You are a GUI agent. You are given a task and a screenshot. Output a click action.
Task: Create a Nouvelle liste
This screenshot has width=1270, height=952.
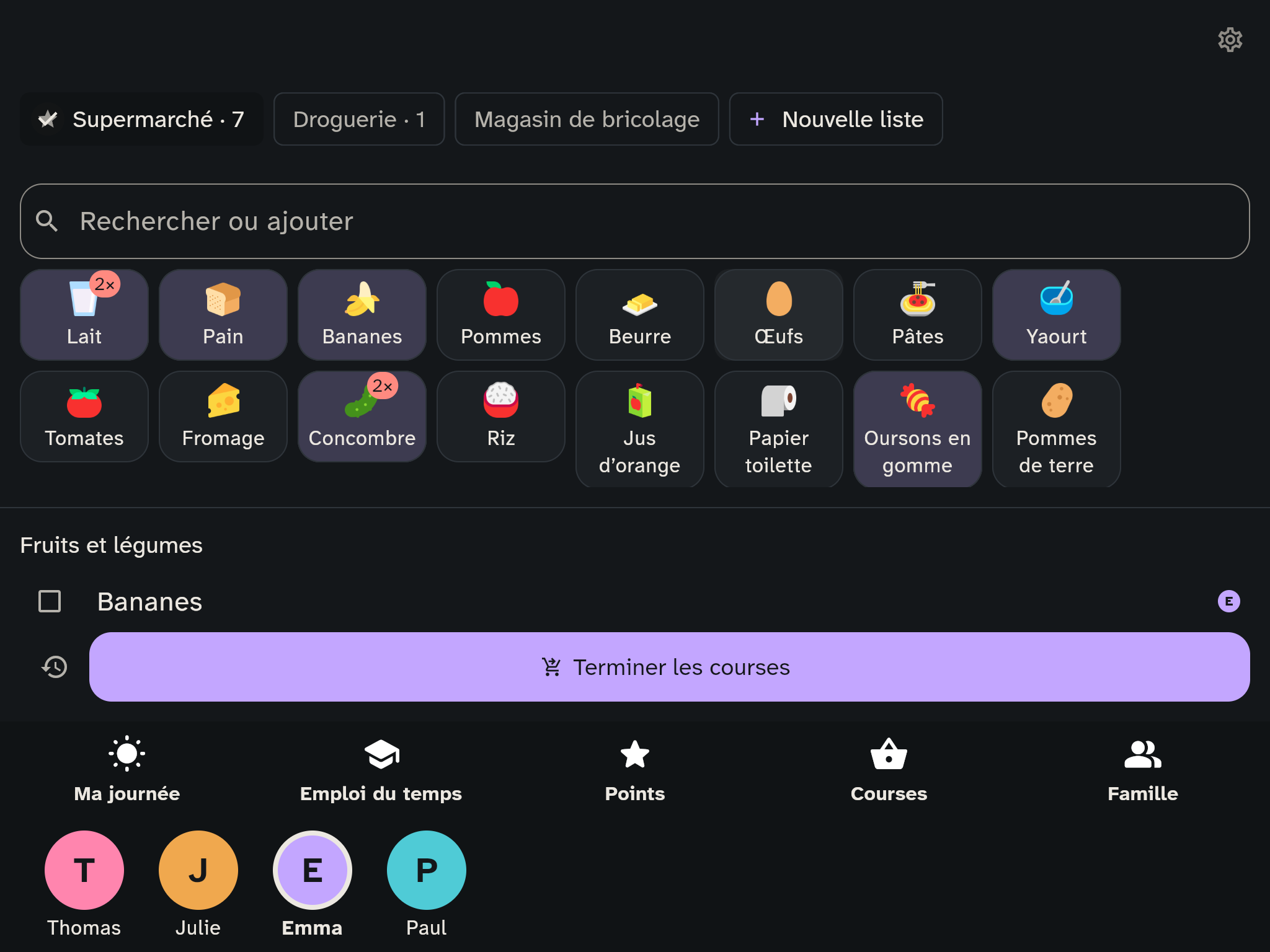pyautogui.click(x=836, y=119)
